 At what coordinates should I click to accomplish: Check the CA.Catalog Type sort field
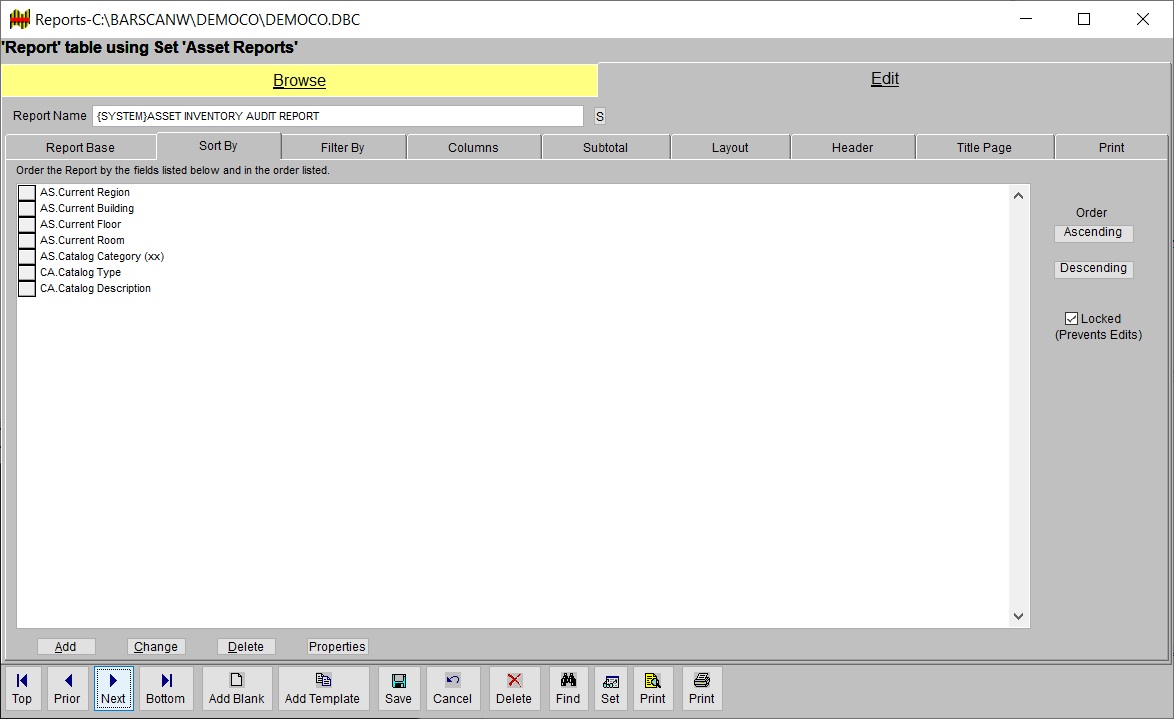pyautogui.click(x=27, y=271)
